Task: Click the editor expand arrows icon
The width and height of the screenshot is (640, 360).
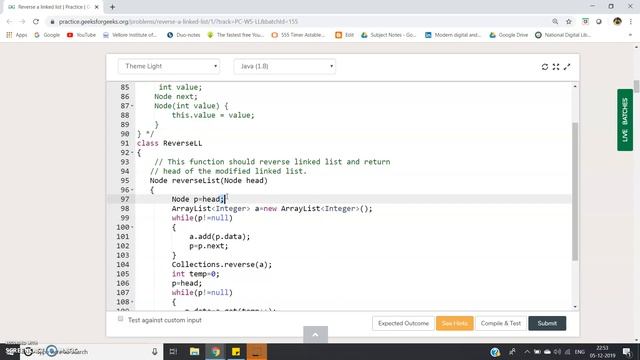Action: [x=567, y=67]
